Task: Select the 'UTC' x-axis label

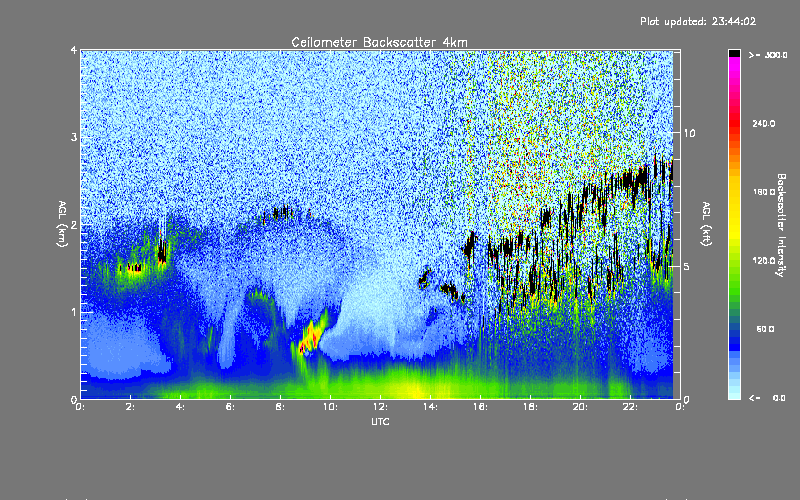Action: pos(380,421)
